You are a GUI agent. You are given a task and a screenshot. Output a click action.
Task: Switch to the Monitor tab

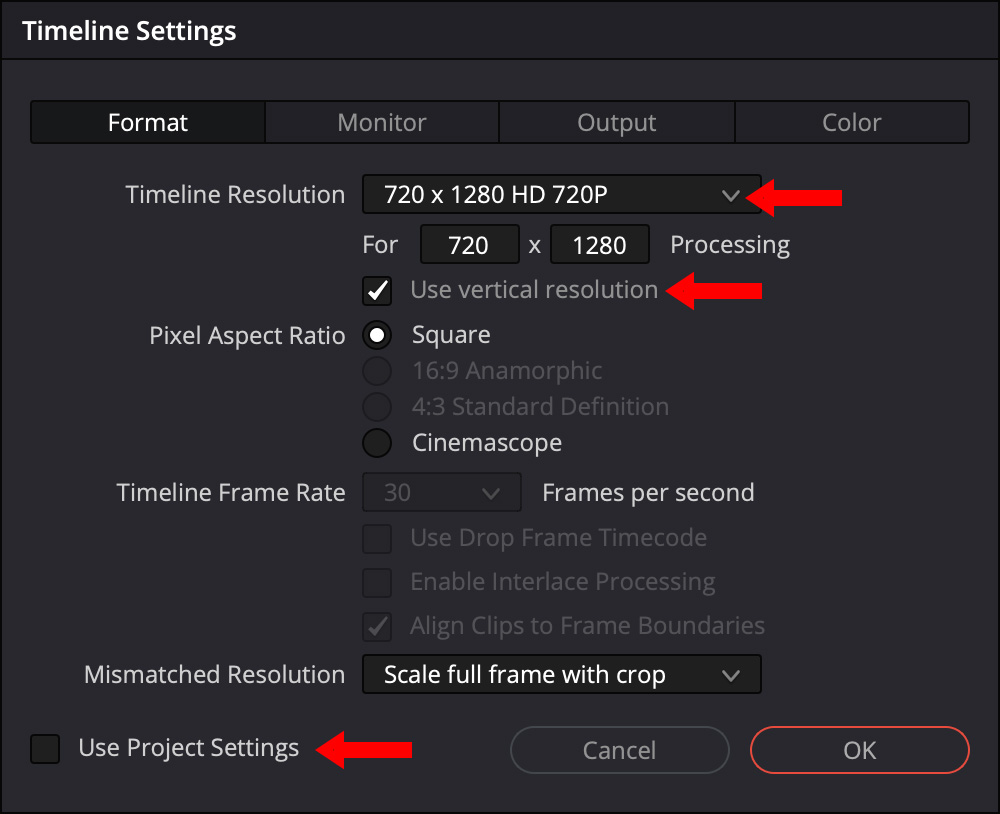point(381,122)
